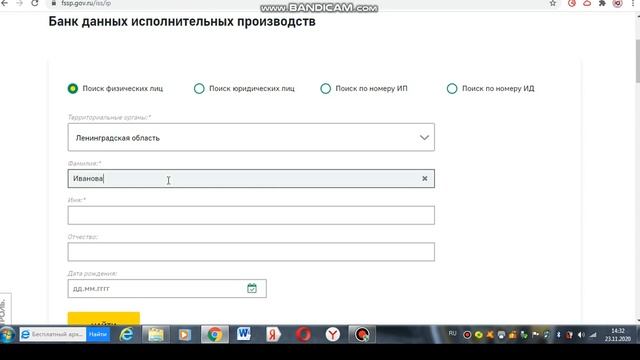Open Microsoft Word from taskbar
The height and width of the screenshot is (360, 640).
click(x=244, y=335)
